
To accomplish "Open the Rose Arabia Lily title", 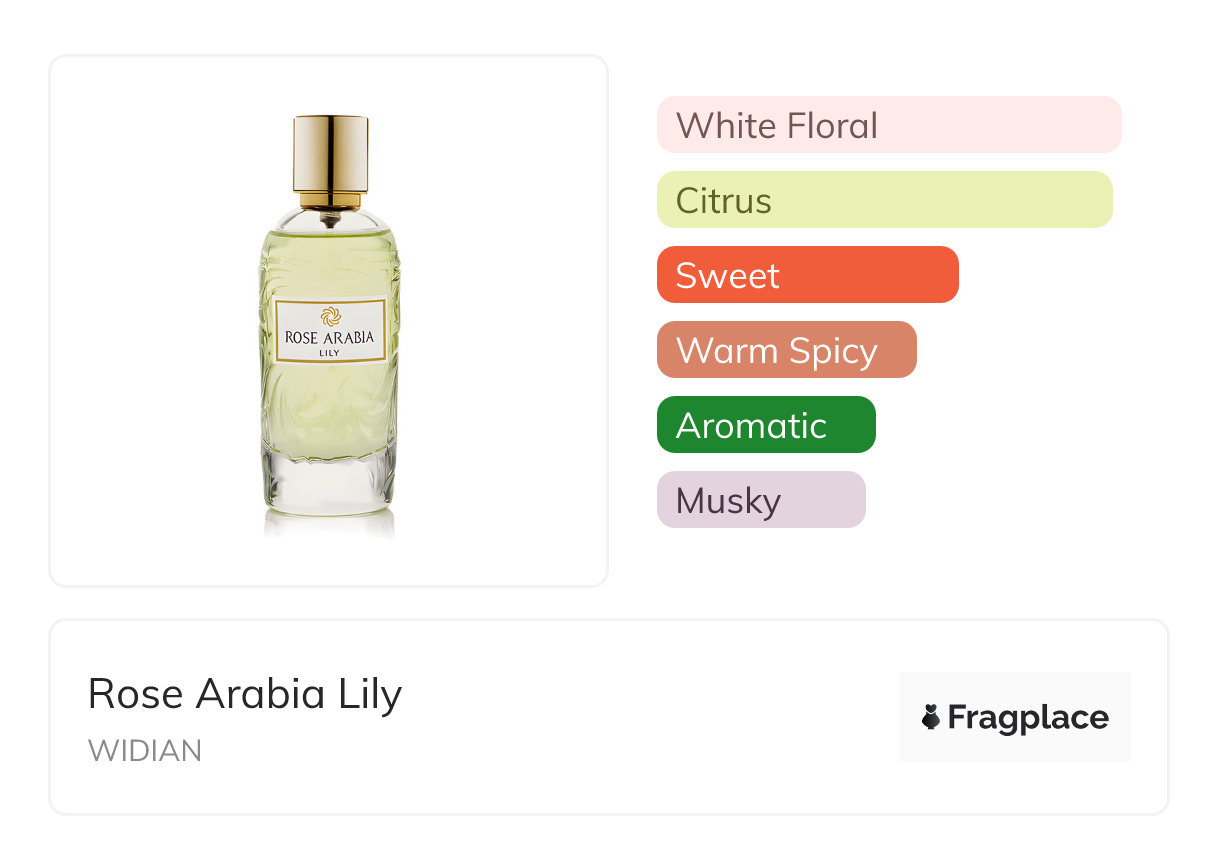I will 245,693.
